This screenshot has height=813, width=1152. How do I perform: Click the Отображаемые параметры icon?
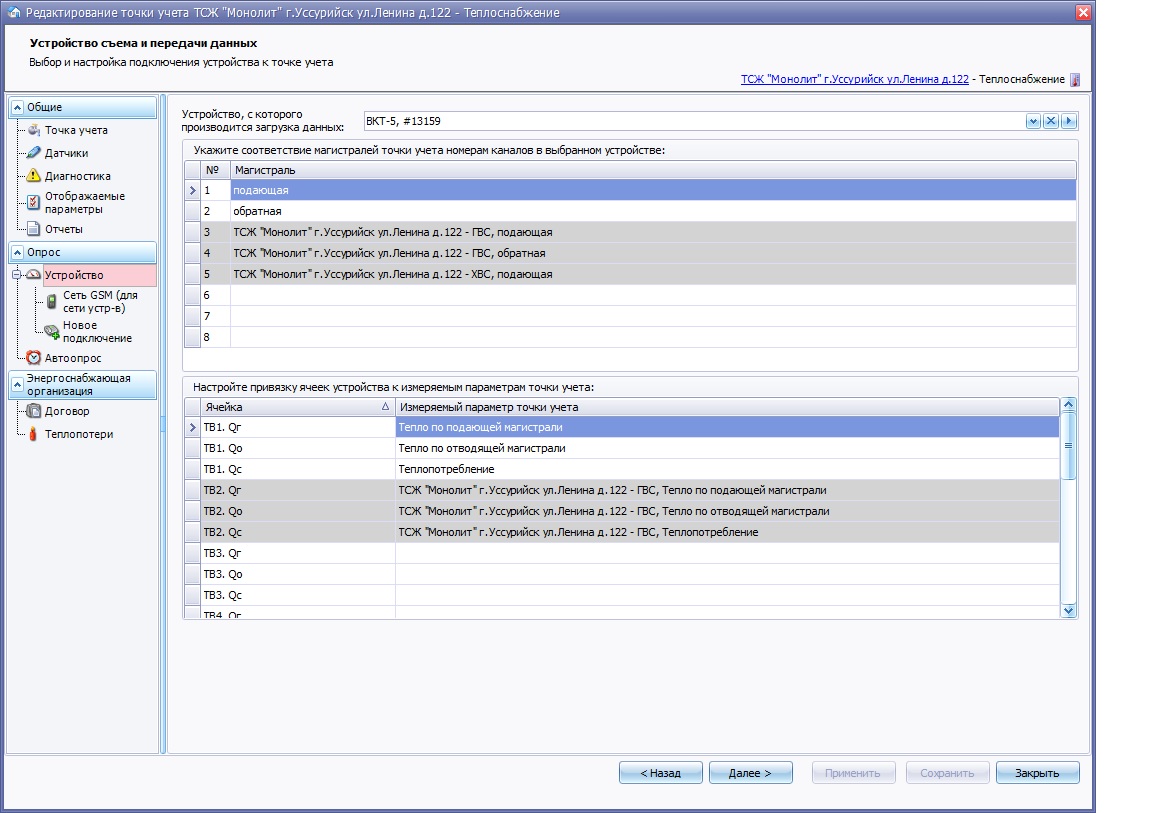coord(34,202)
